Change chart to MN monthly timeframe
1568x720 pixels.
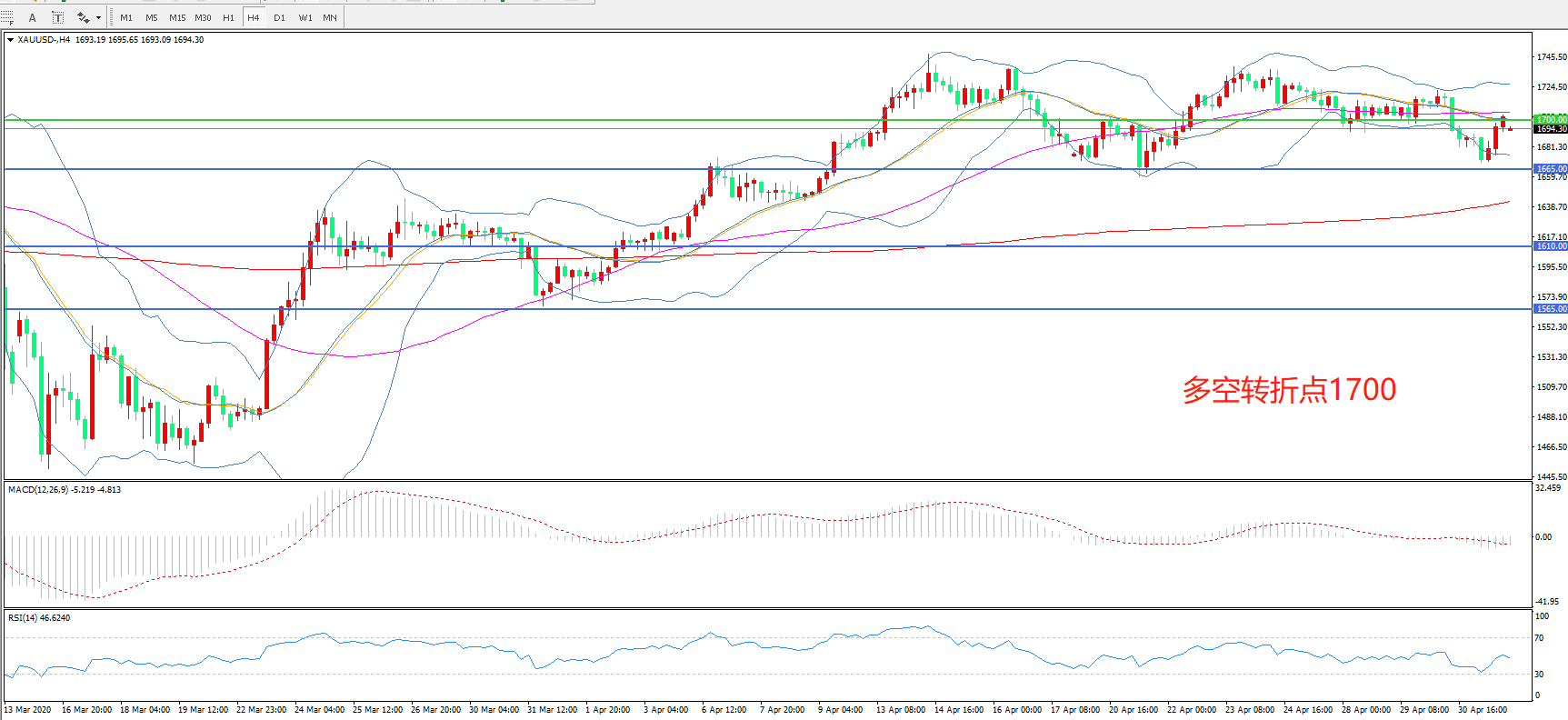(x=330, y=17)
